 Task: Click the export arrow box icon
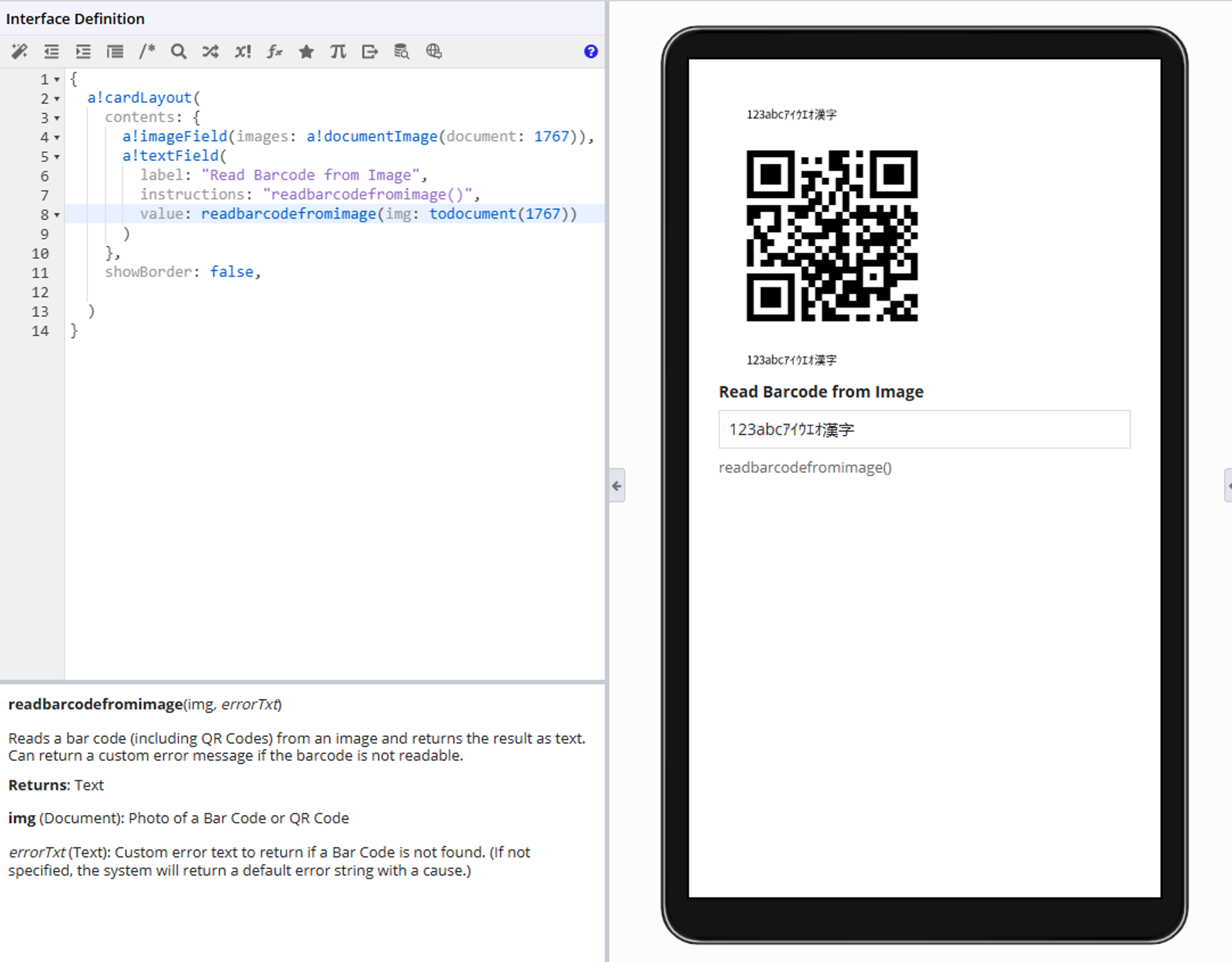(370, 51)
